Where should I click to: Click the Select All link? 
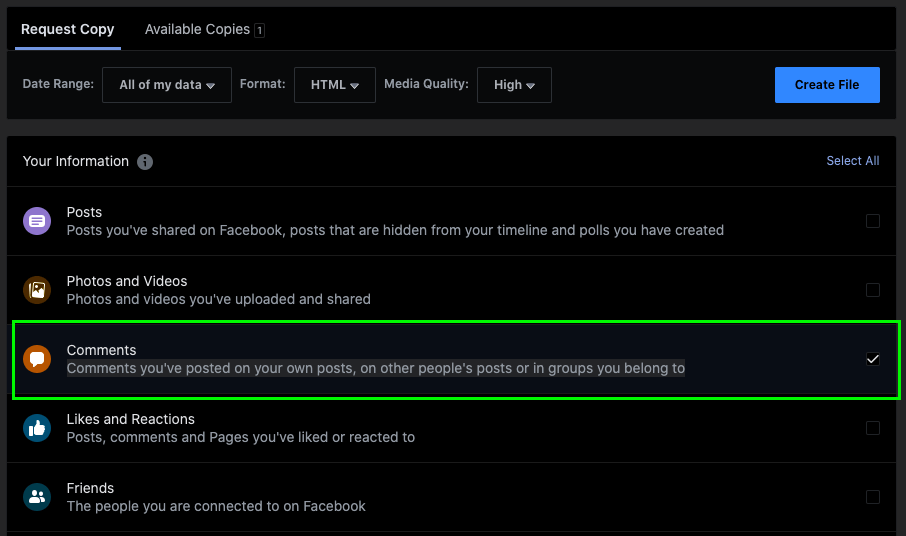coord(853,161)
